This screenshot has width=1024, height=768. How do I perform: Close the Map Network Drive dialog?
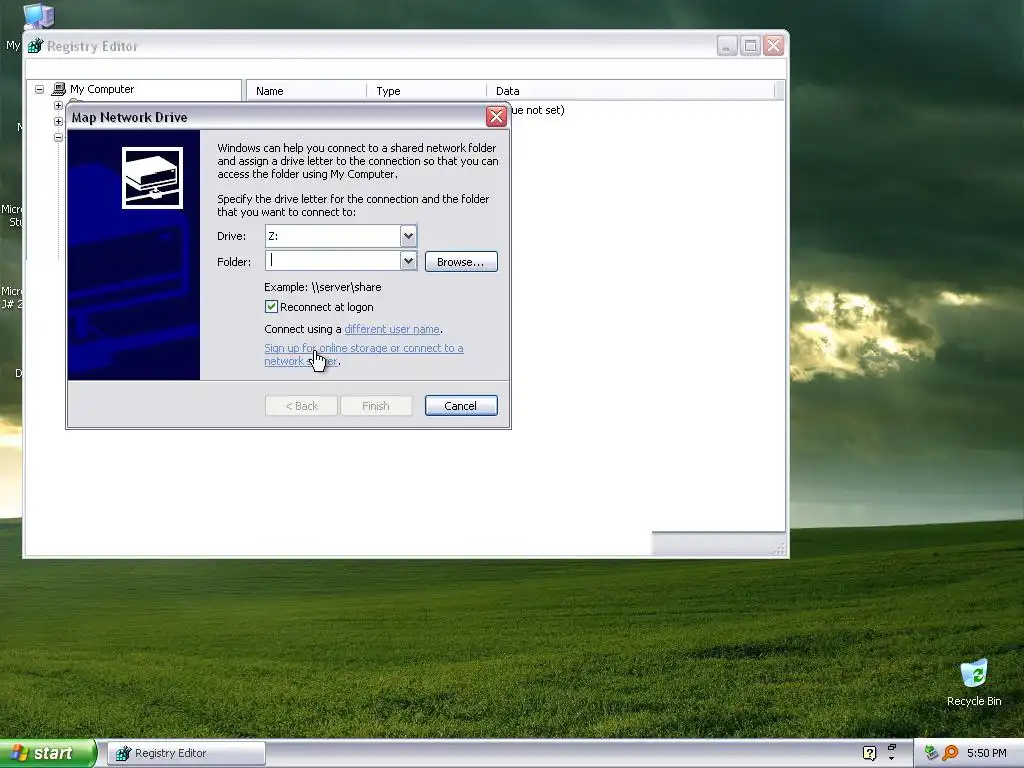click(496, 116)
